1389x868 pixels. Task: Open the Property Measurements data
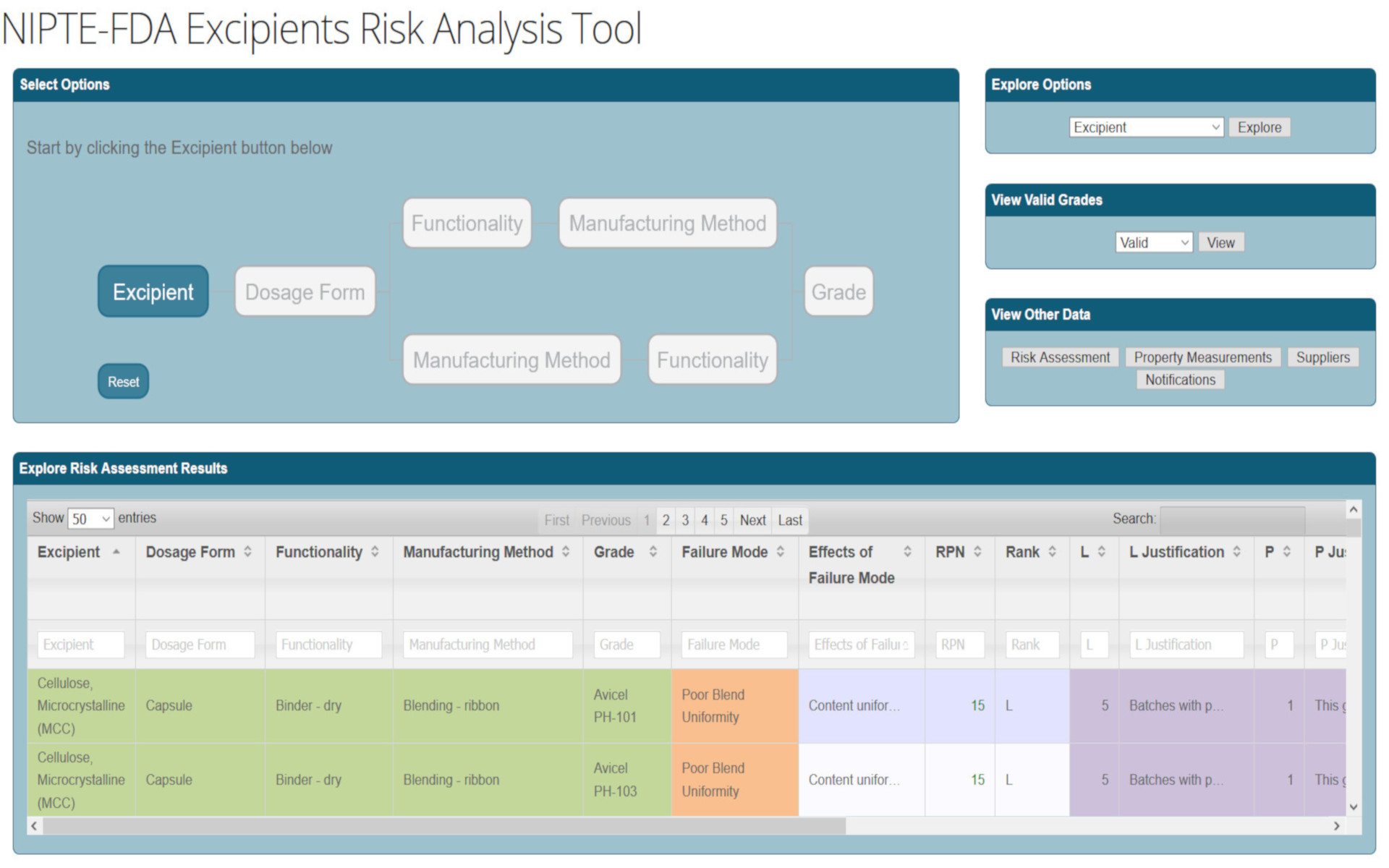coord(1202,357)
